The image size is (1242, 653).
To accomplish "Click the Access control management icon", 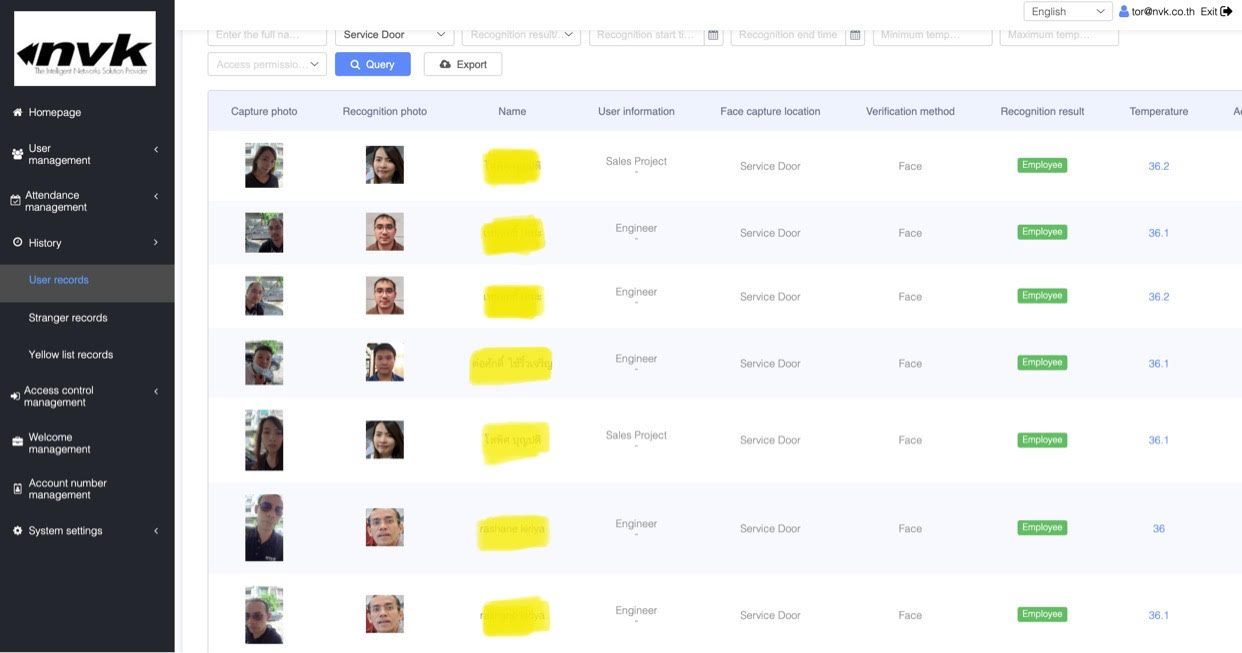I will [15, 397].
